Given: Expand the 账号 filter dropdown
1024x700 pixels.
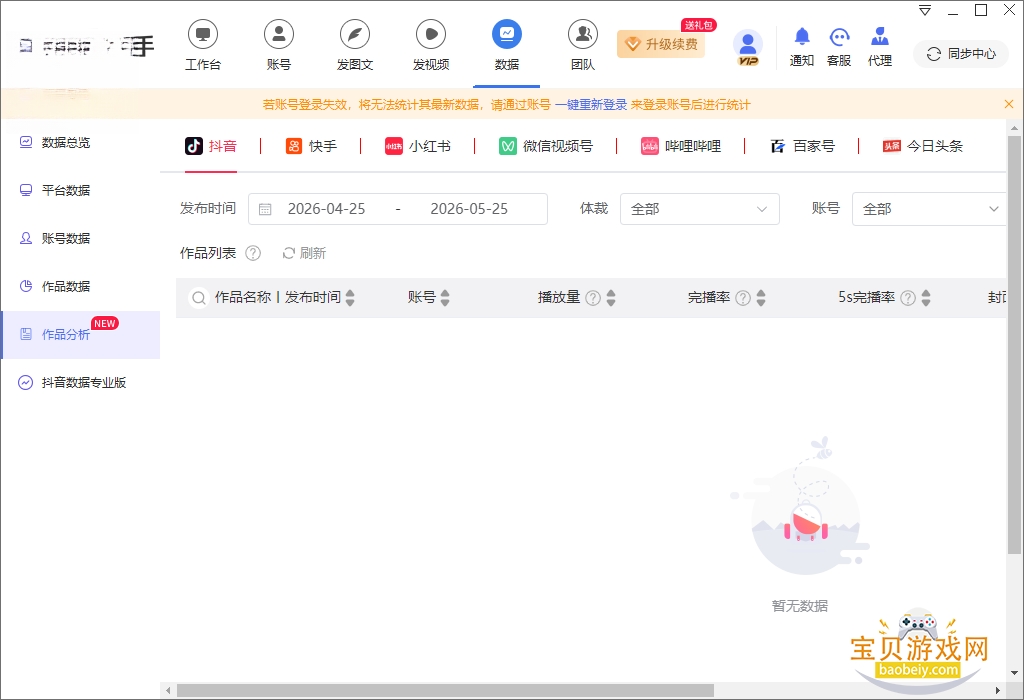Looking at the screenshot, I should click(x=929, y=209).
